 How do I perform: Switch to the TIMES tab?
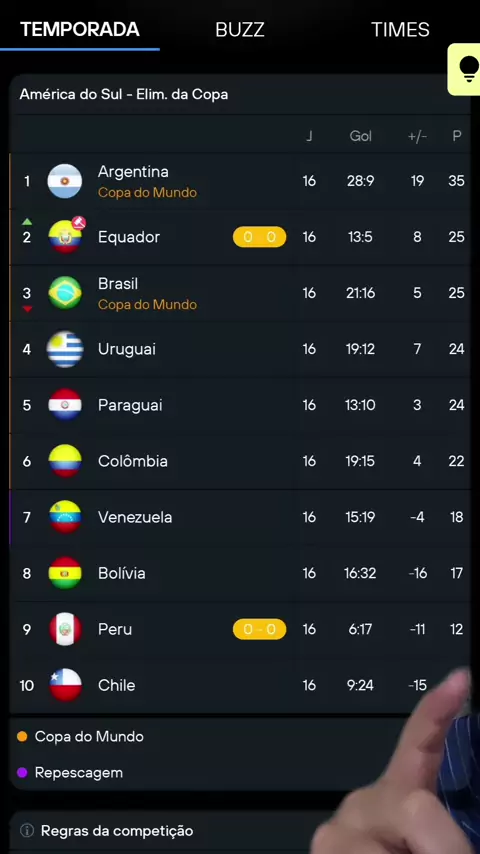pyautogui.click(x=400, y=29)
